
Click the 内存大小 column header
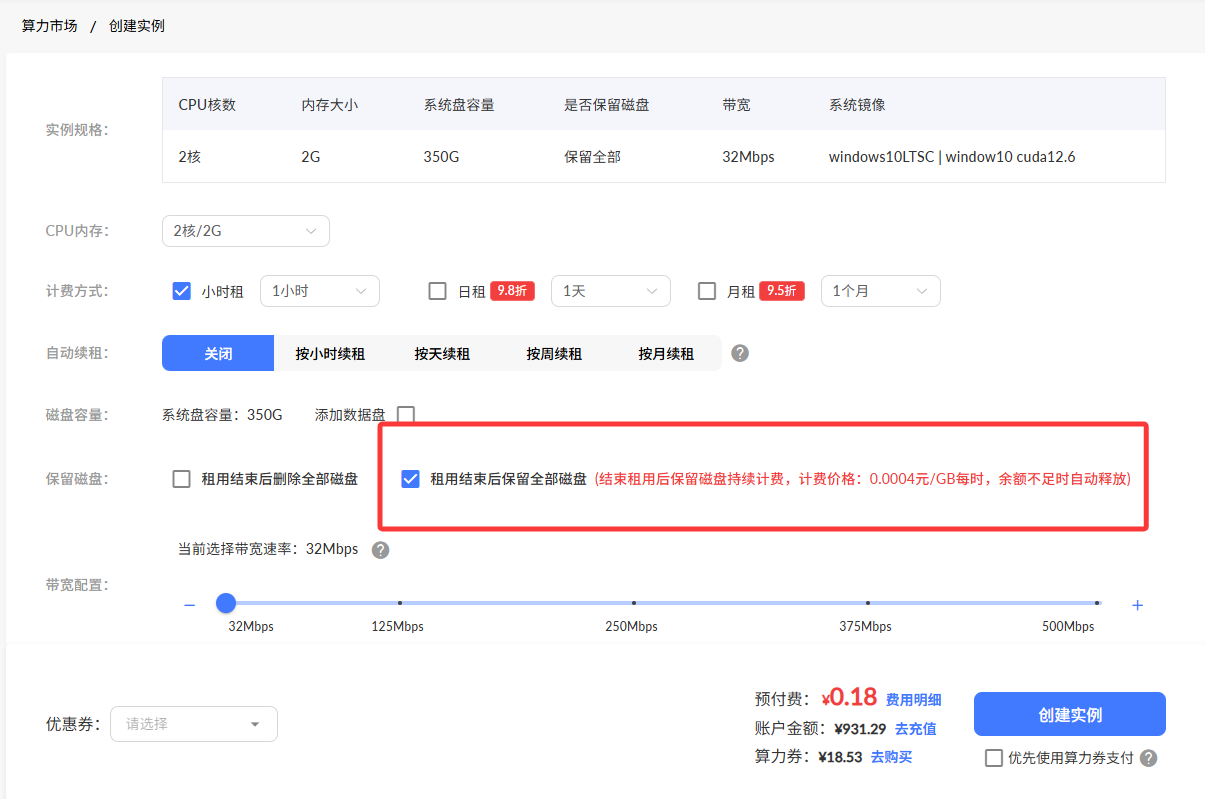[329, 104]
